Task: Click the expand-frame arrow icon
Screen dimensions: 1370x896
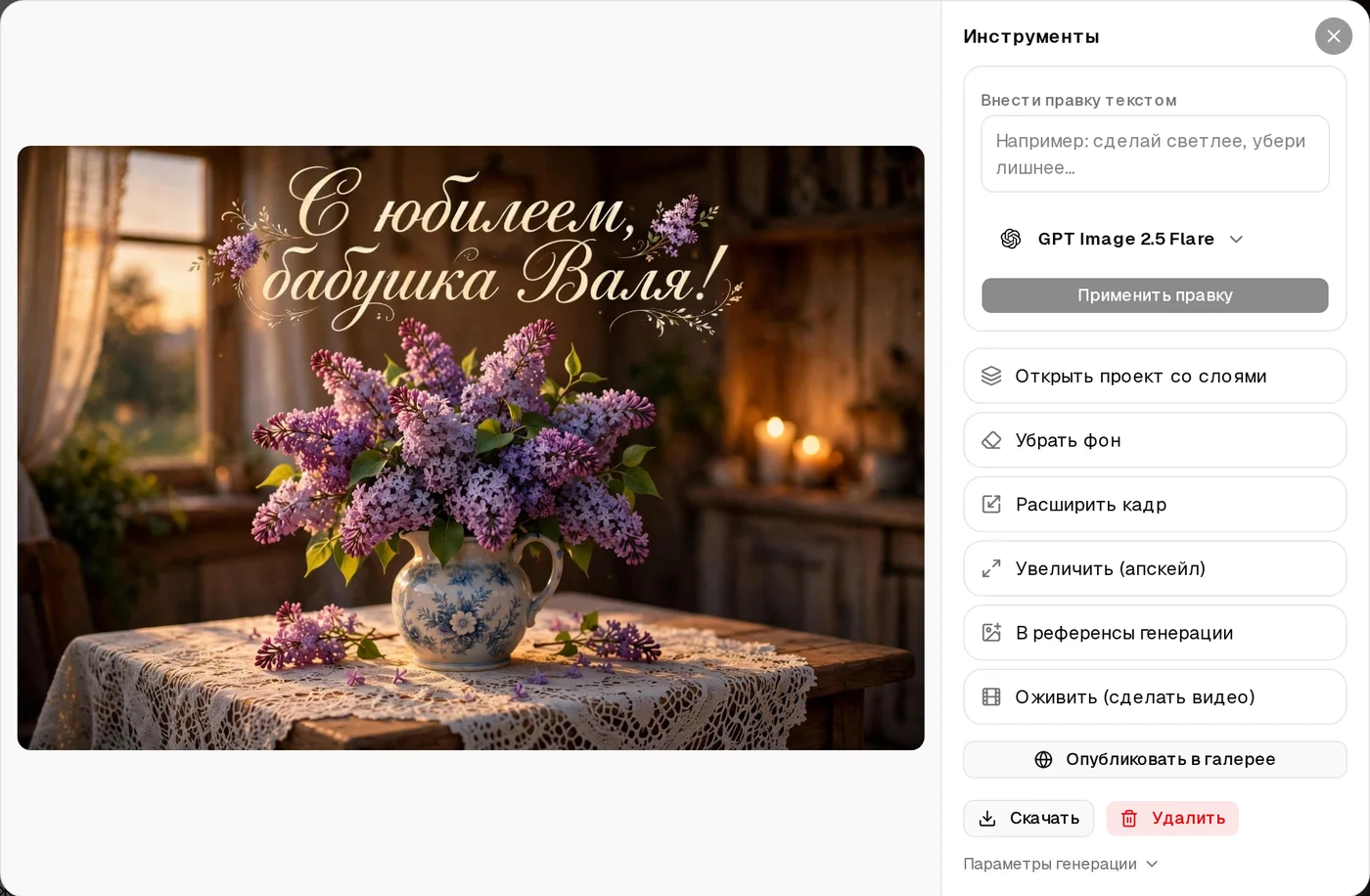Action: (991, 505)
